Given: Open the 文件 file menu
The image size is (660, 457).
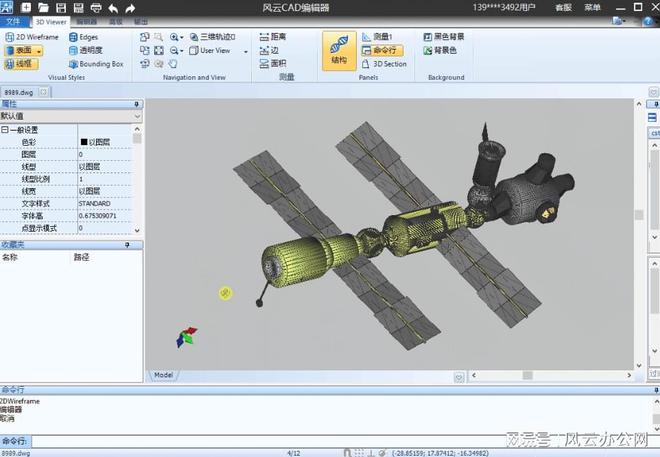Looking at the screenshot, I should coord(13,21).
